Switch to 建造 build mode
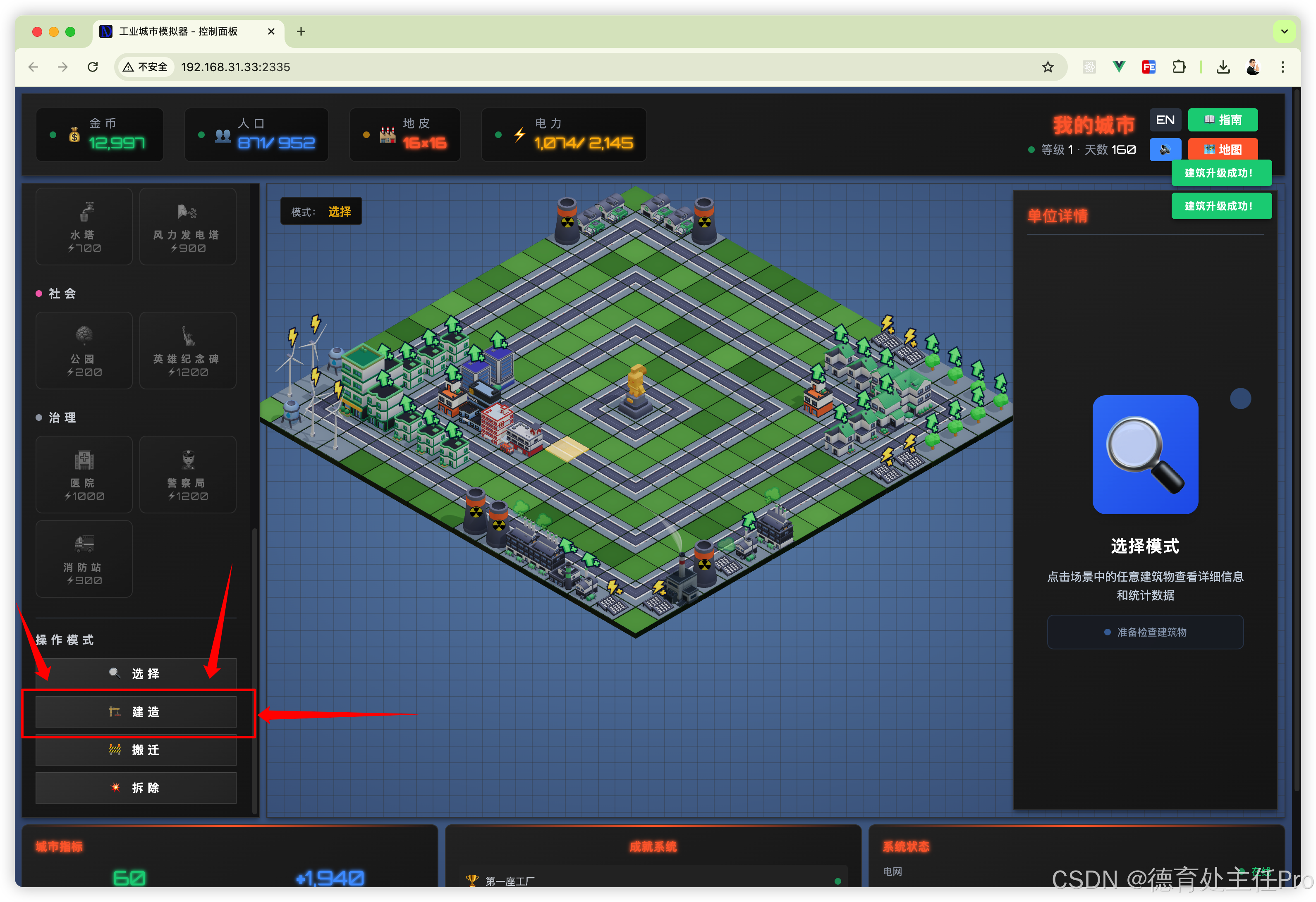Screen dimensions: 1316x902 click(136, 712)
